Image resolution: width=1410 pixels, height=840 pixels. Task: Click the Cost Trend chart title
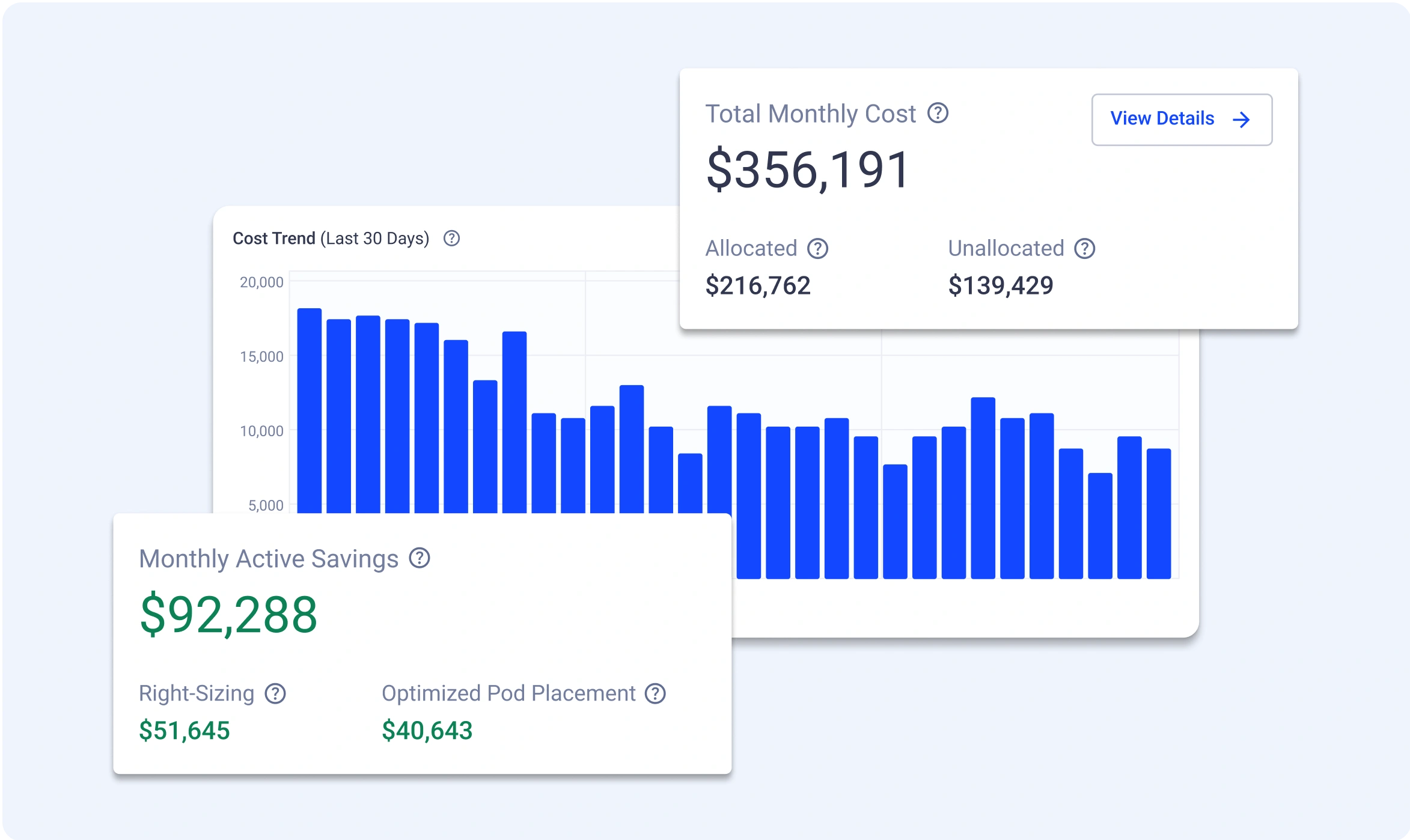(x=331, y=239)
